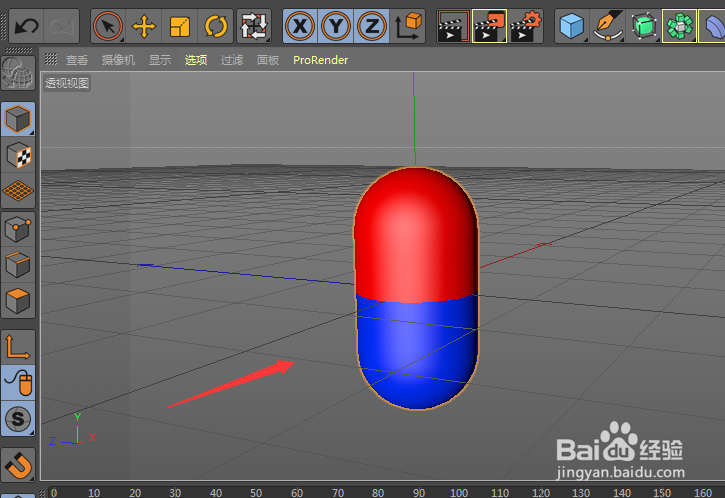Enable Snap magnet icon
This screenshot has height=498, width=725.
pos(18,465)
